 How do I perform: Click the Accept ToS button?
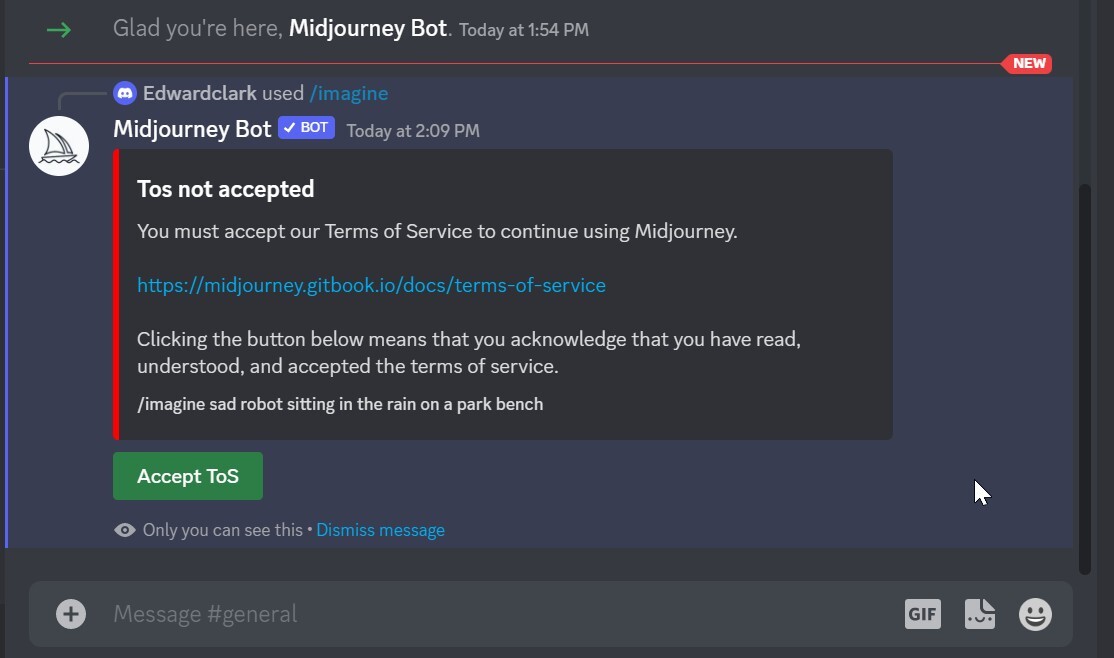coord(188,476)
